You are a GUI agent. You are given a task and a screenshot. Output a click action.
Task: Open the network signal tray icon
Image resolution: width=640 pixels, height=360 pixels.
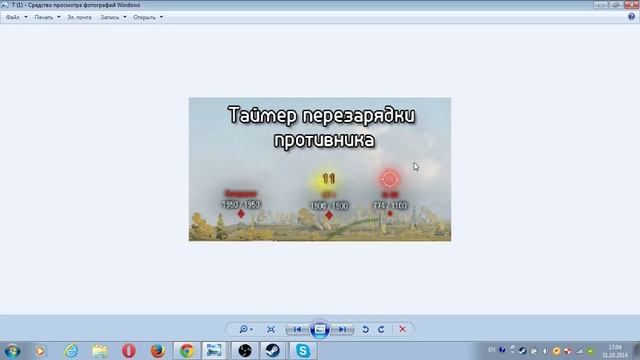coord(580,351)
